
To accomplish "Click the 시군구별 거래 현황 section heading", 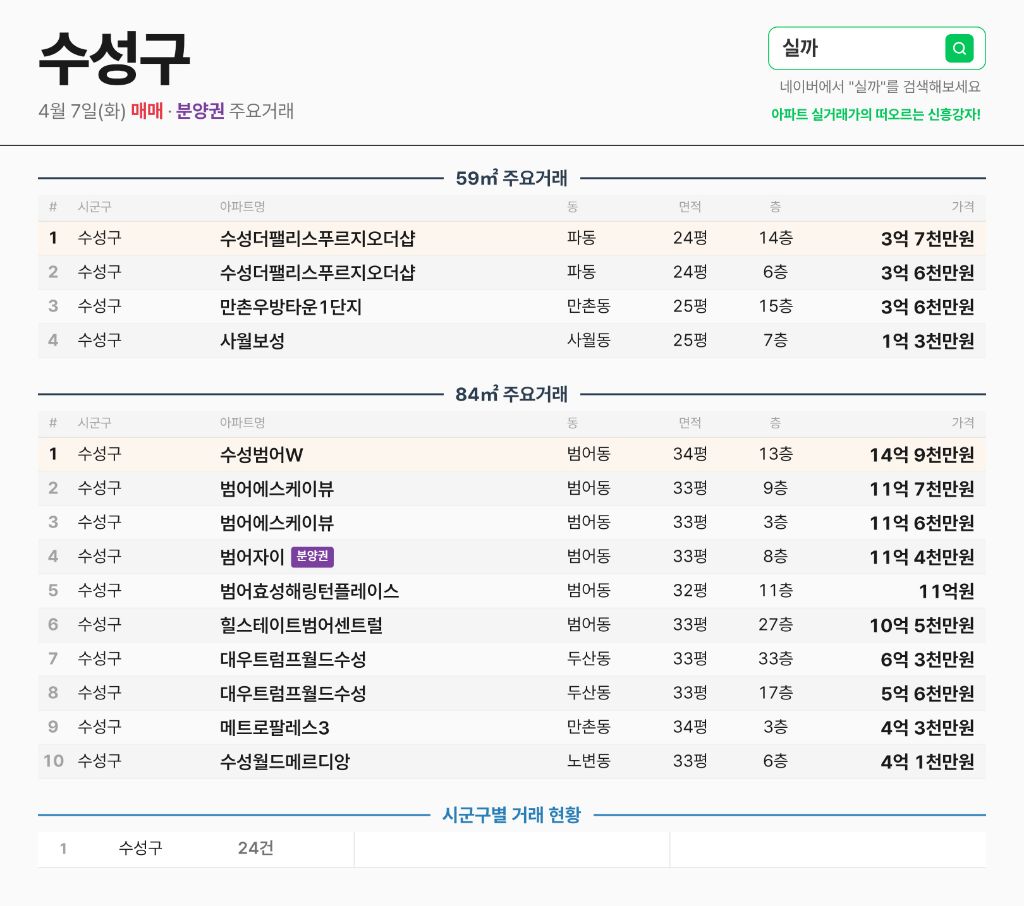I will click(511, 815).
